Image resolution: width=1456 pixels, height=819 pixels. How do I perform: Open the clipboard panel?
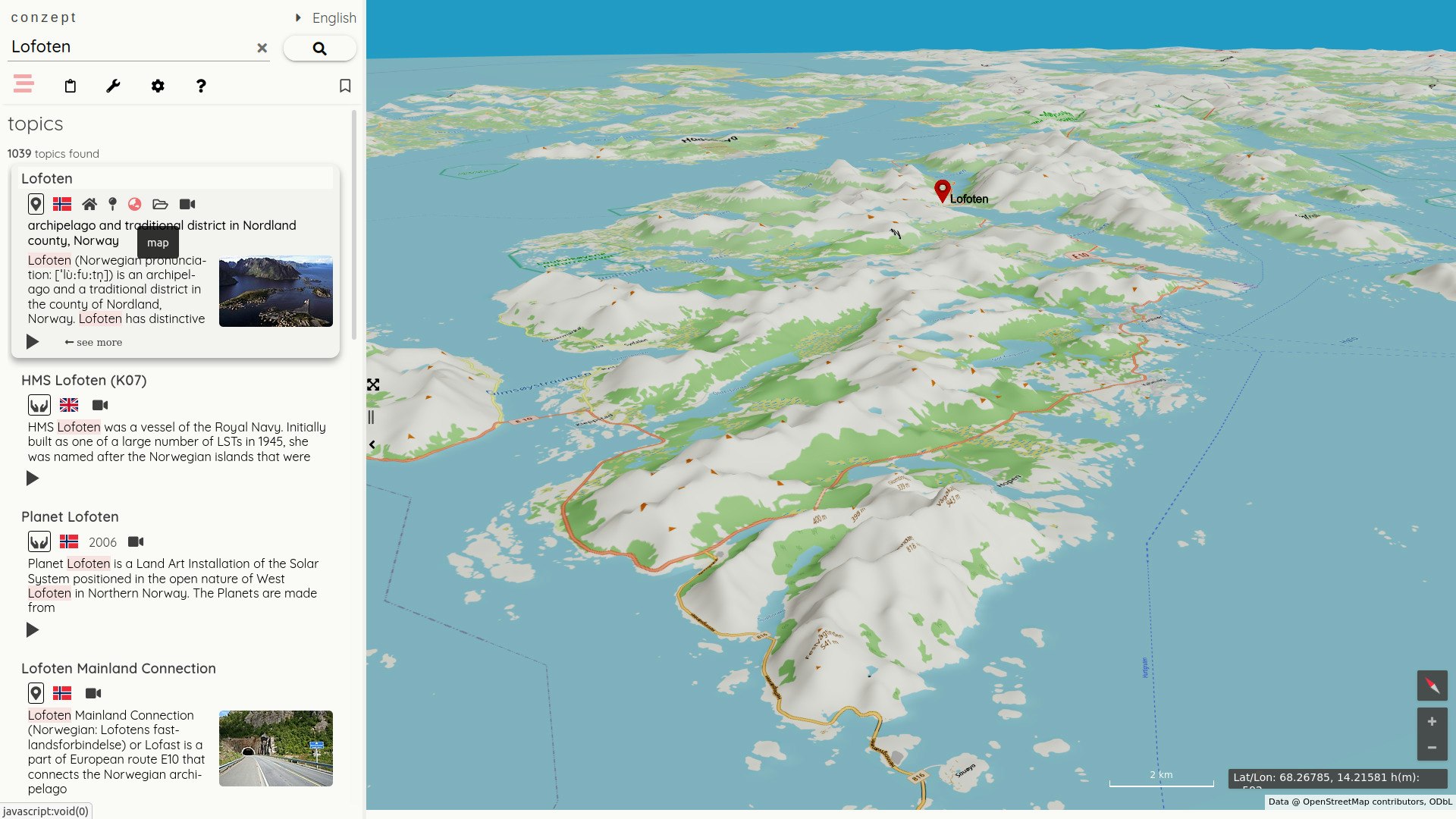pyautogui.click(x=70, y=86)
